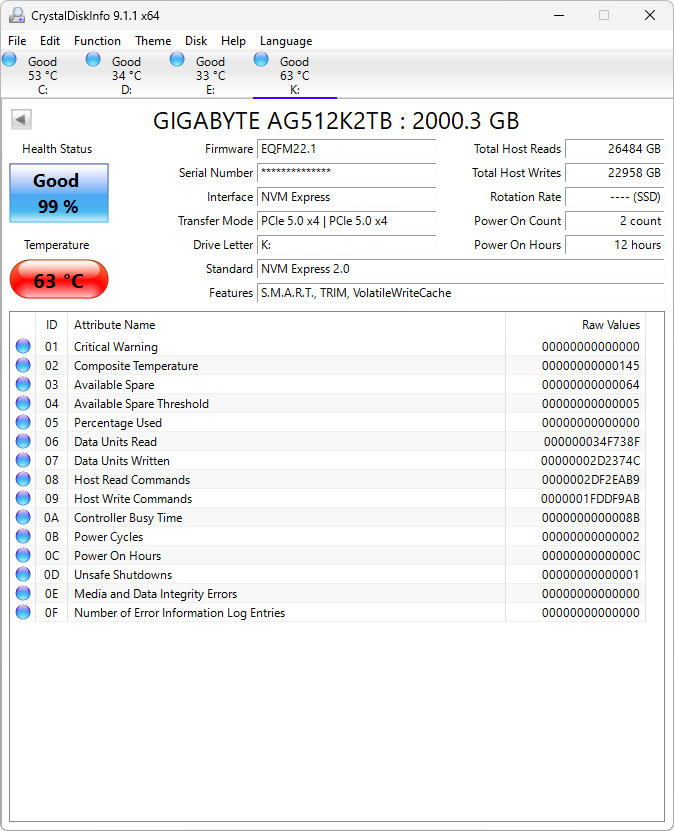Switch to drive D: disk tab
The image size is (674, 831).
[x=126, y=75]
